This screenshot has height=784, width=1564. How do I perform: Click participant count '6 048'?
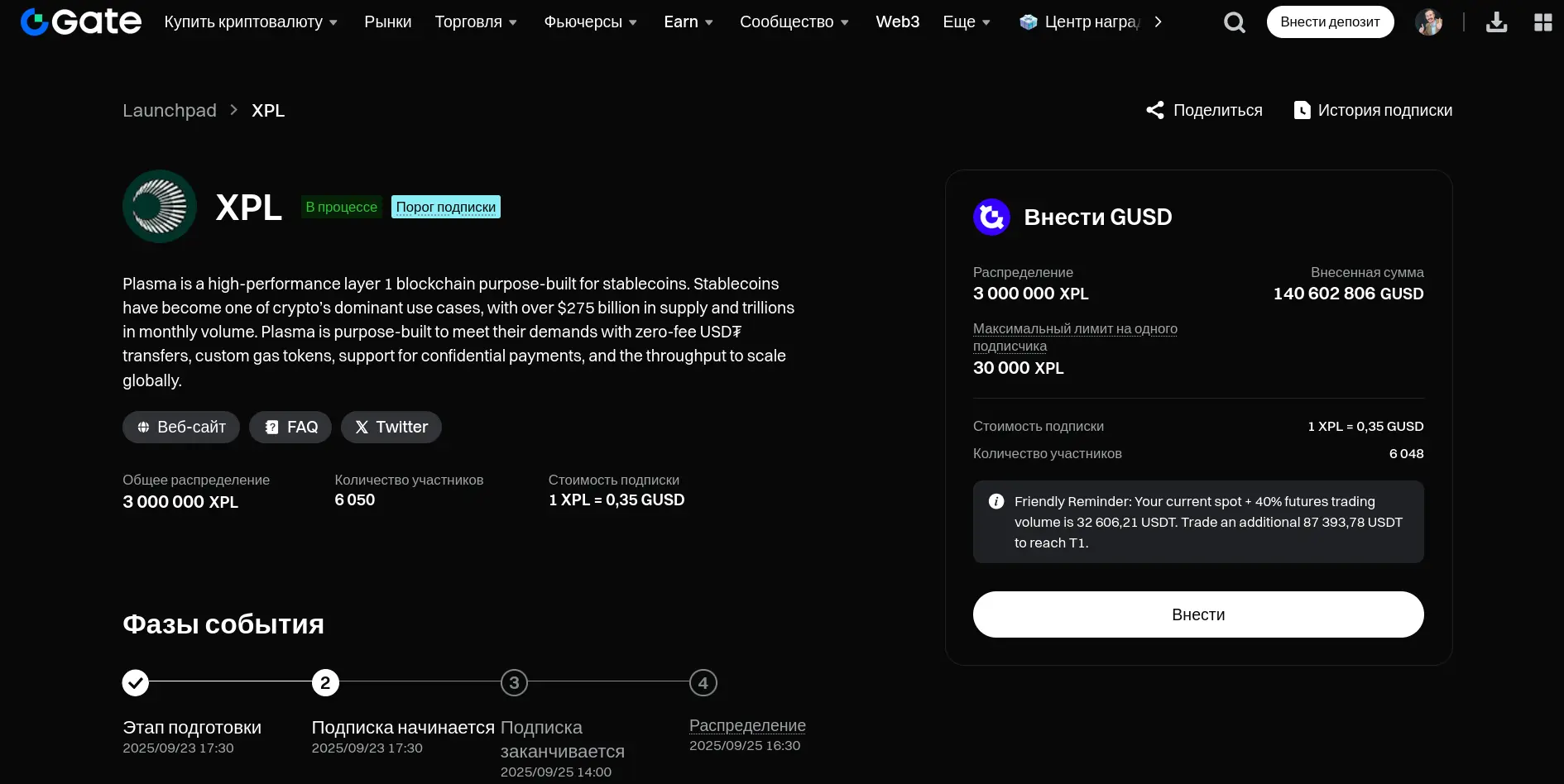point(1406,453)
